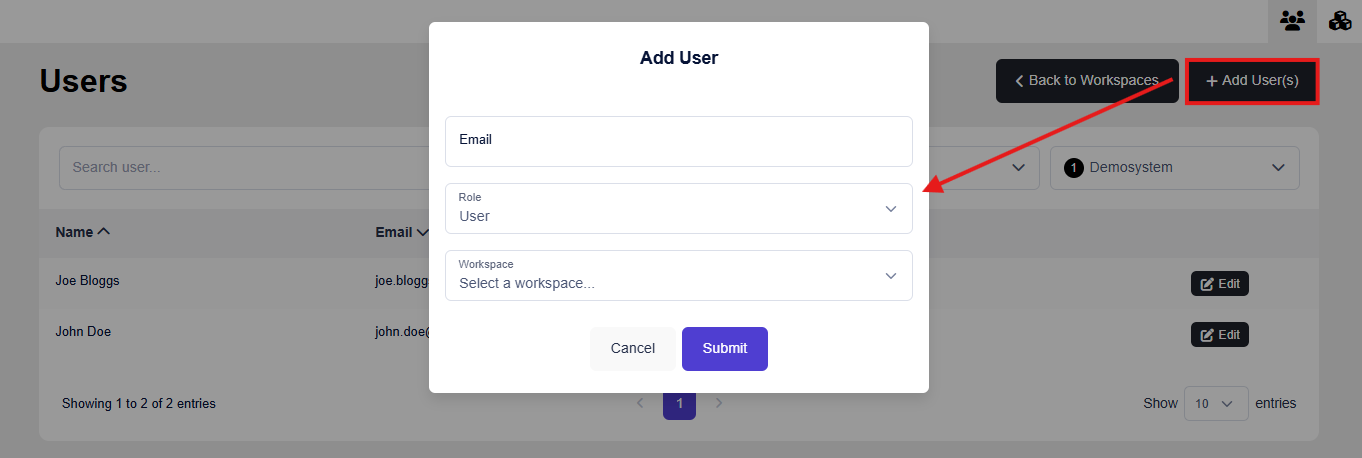Open the workspaces cubes icon

click(x=1340, y=21)
